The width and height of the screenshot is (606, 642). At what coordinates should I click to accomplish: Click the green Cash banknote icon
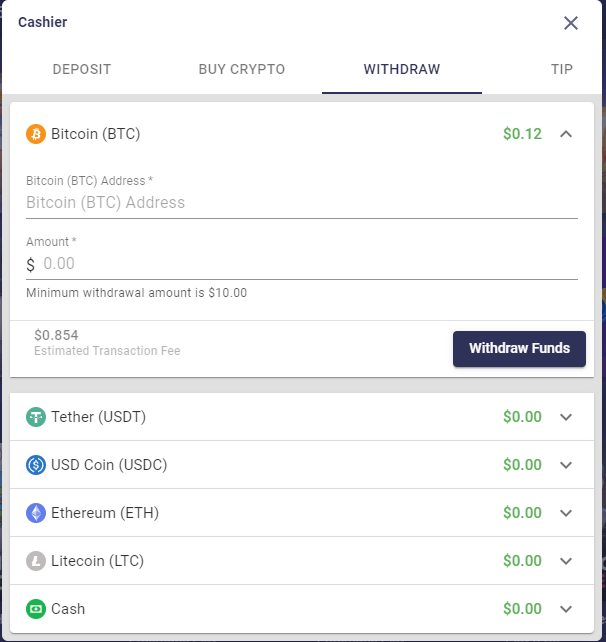click(36, 609)
